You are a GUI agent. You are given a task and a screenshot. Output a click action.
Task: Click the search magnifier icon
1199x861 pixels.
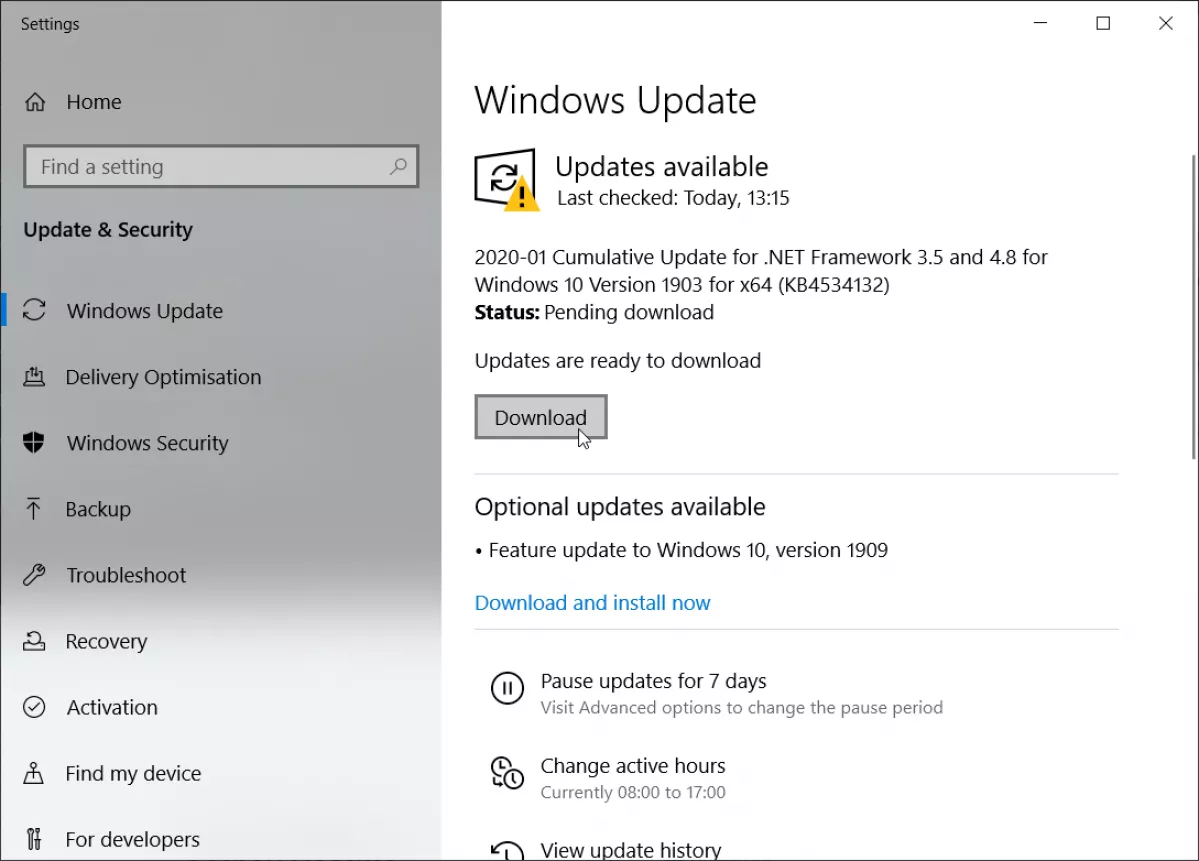[x=398, y=166]
